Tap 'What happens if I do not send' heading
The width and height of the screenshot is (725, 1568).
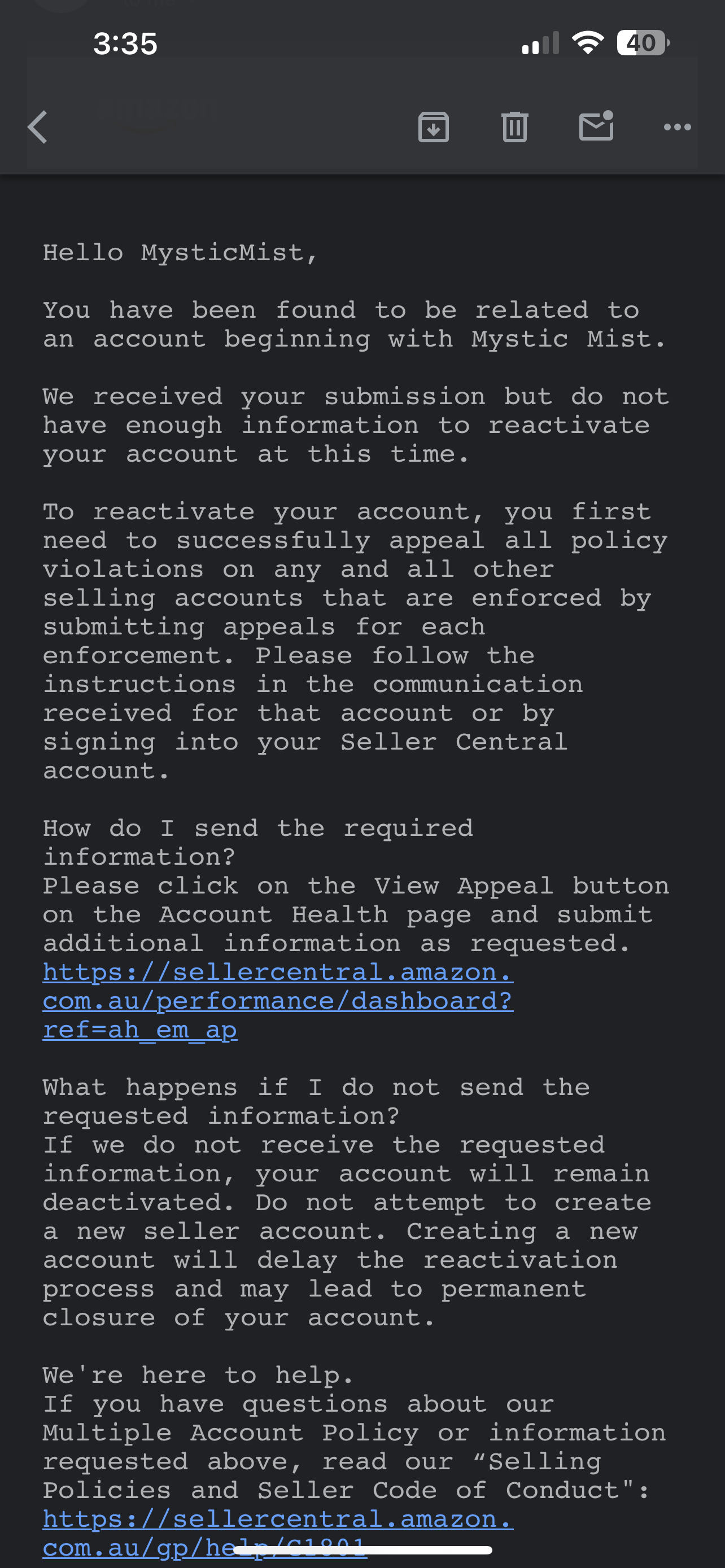point(317,1102)
